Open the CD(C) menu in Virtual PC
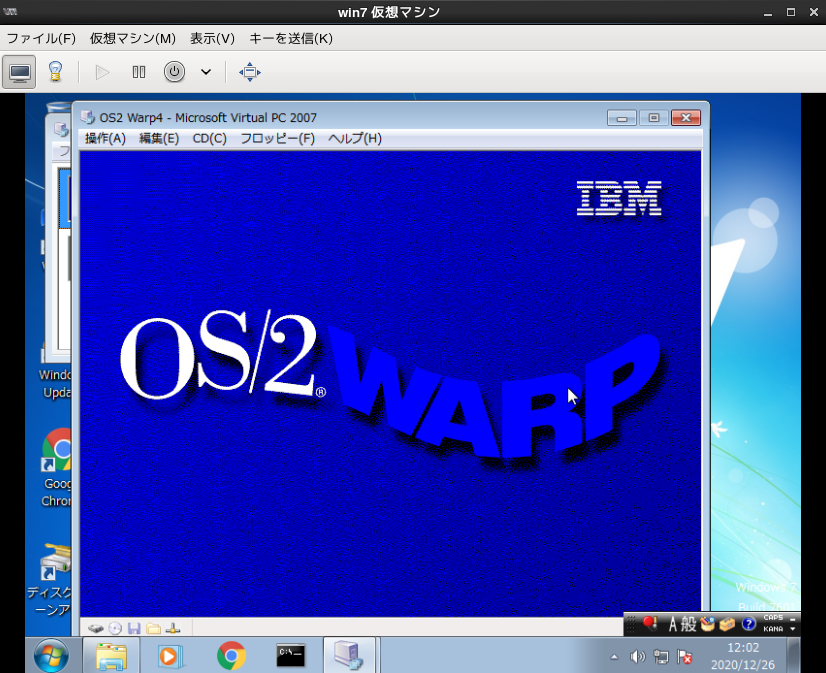826x673 pixels. tap(210, 138)
